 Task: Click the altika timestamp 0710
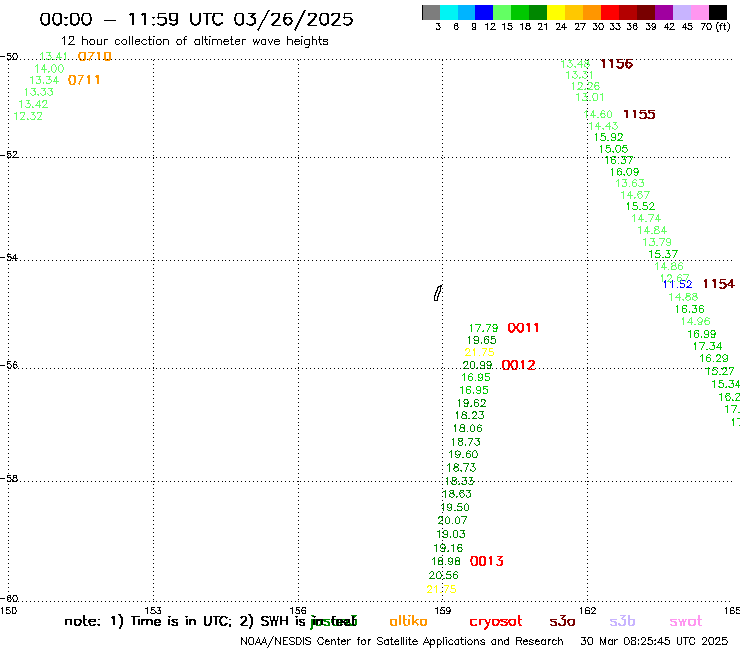[94, 57]
